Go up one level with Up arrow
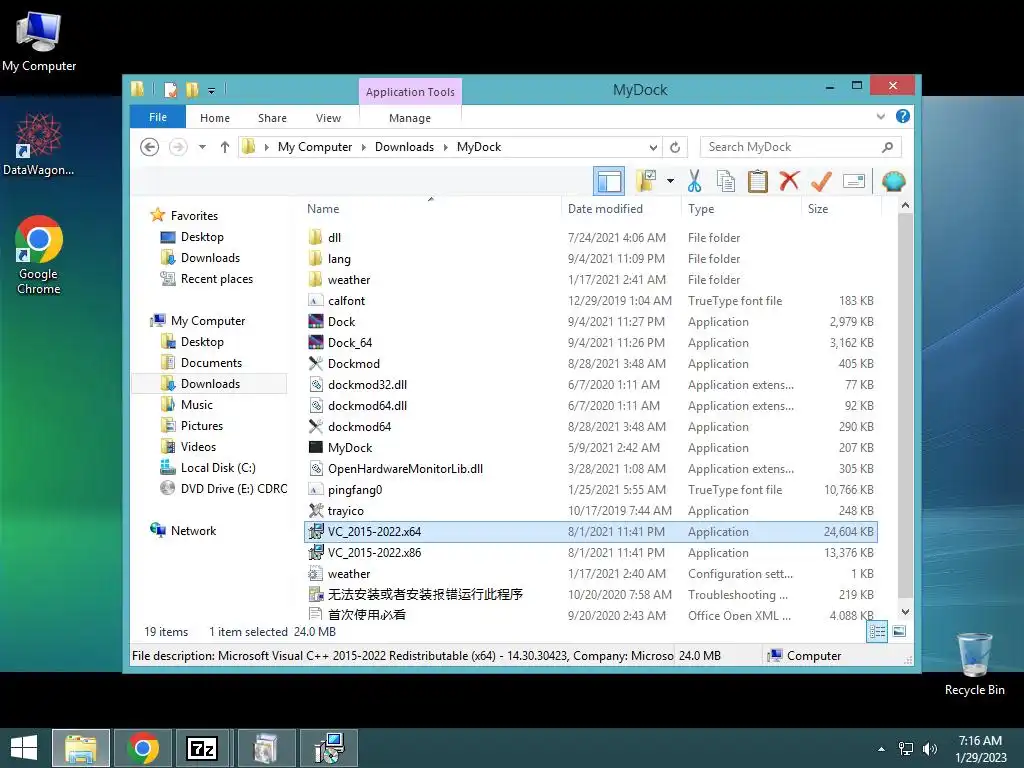This screenshot has width=1024, height=768. [225, 147]
